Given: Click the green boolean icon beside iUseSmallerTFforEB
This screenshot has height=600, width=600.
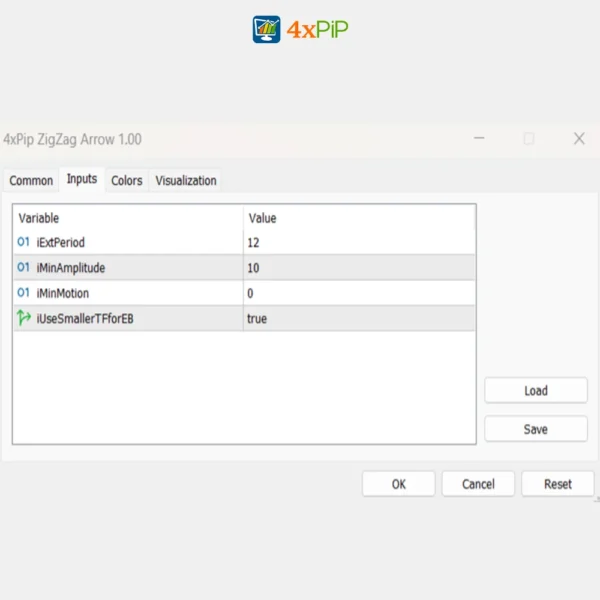Looking at the screenshot, I should coord(24,319).
